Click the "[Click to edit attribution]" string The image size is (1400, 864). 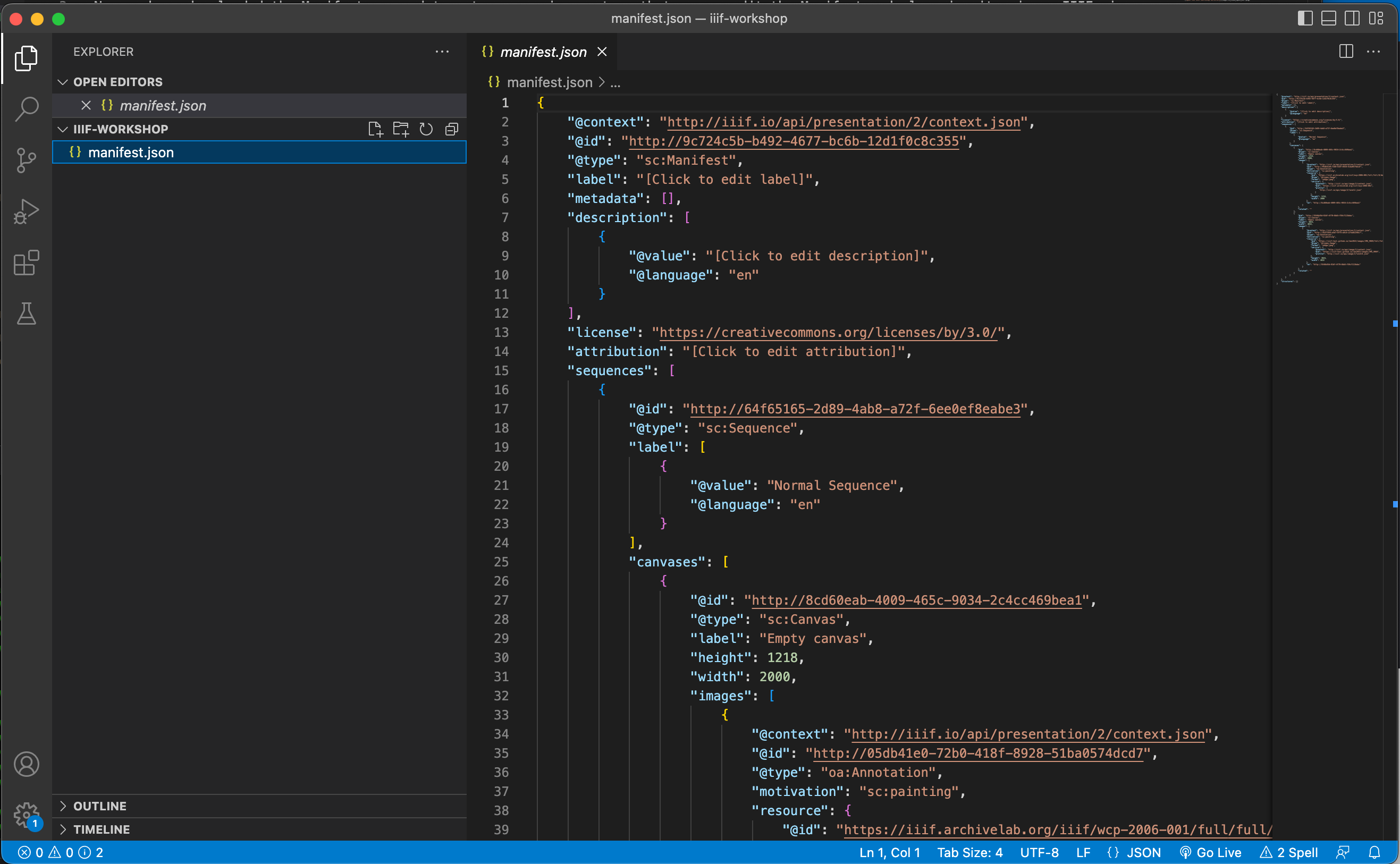(x=794, y=351)
